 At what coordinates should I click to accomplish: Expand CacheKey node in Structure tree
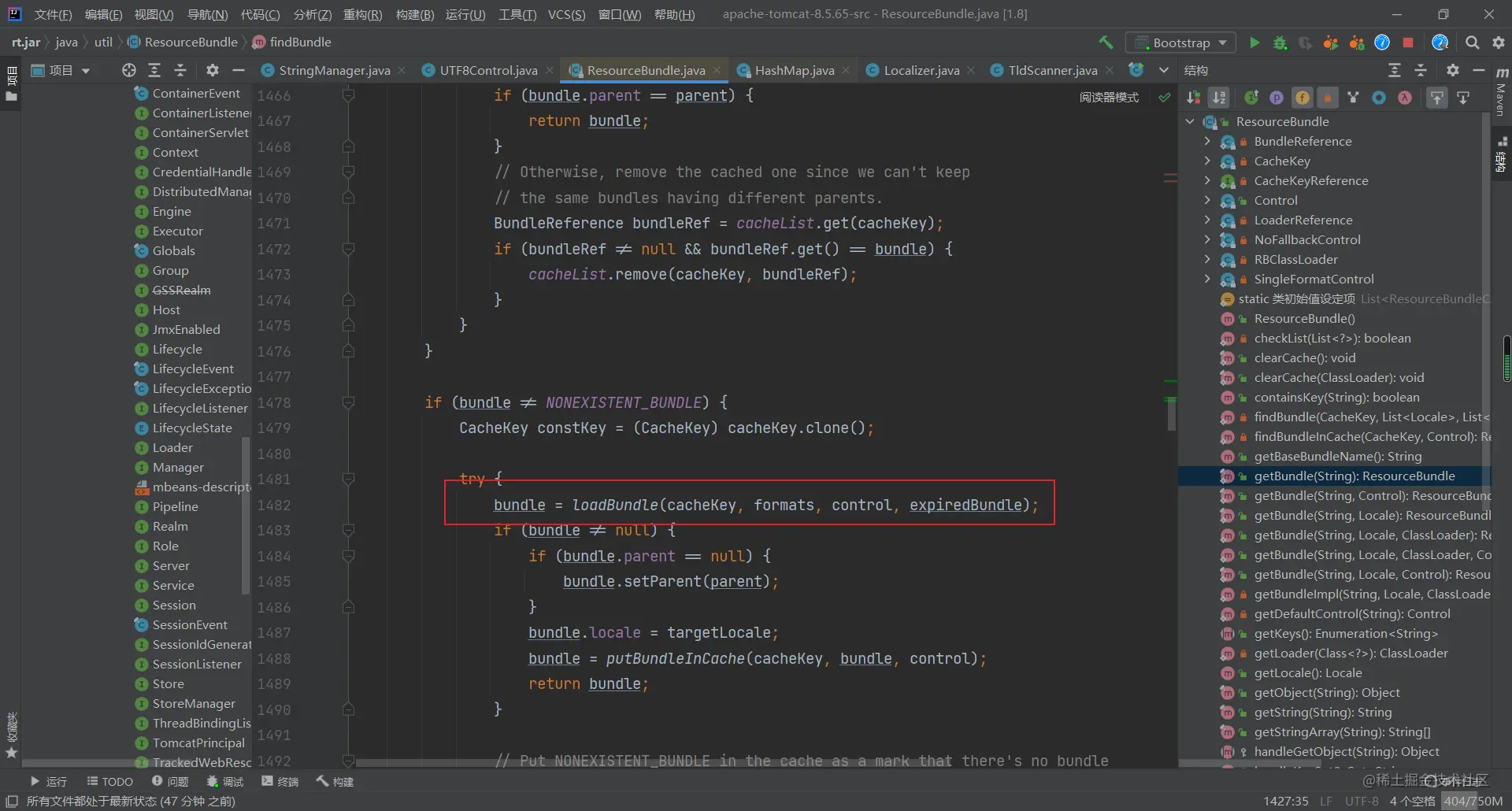pyautogui.click(x=1207, y=161)
